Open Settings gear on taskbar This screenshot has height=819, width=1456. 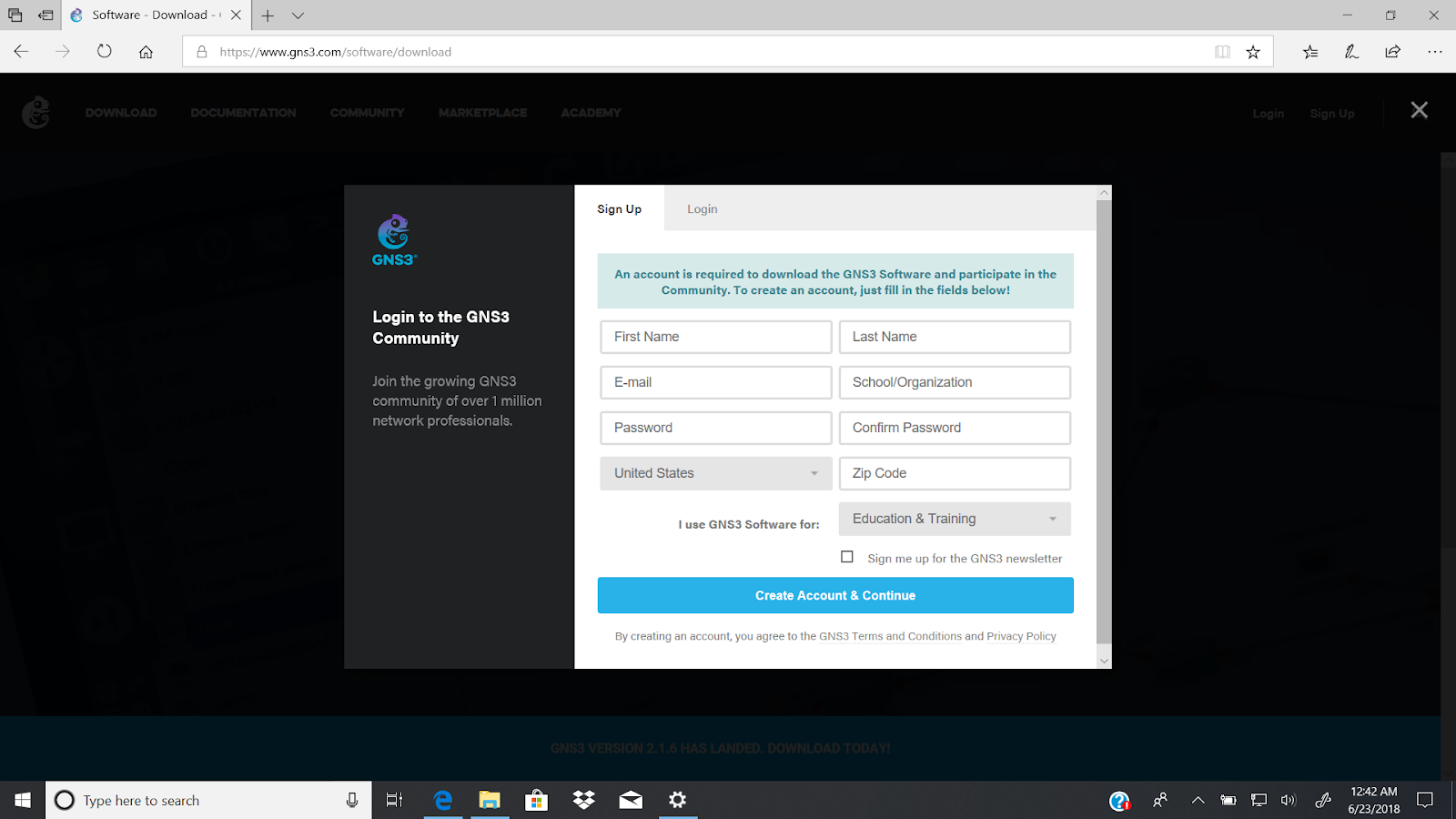click(x=678, y=800)
